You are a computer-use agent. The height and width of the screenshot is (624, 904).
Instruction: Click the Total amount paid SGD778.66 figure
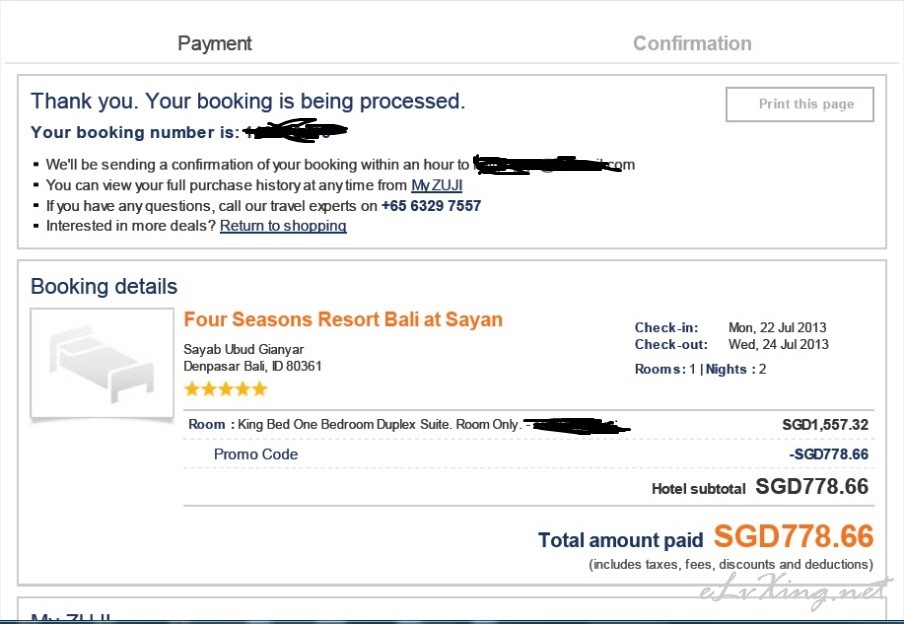click(794, 536)
